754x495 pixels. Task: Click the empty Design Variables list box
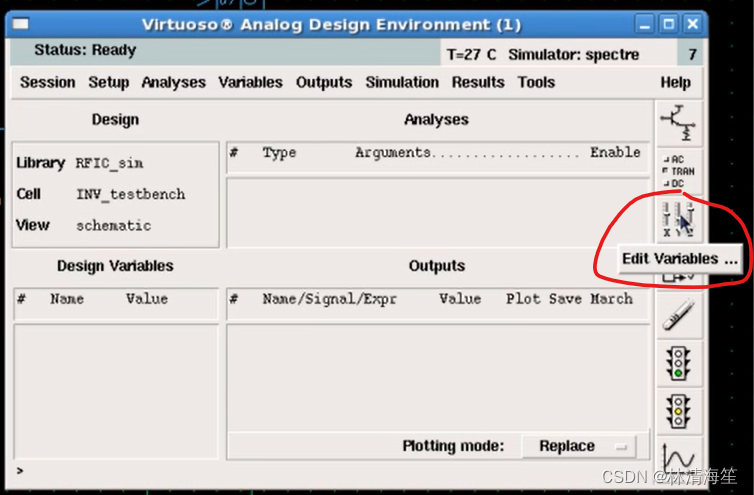pyautogui.click(x=116, y=392)
